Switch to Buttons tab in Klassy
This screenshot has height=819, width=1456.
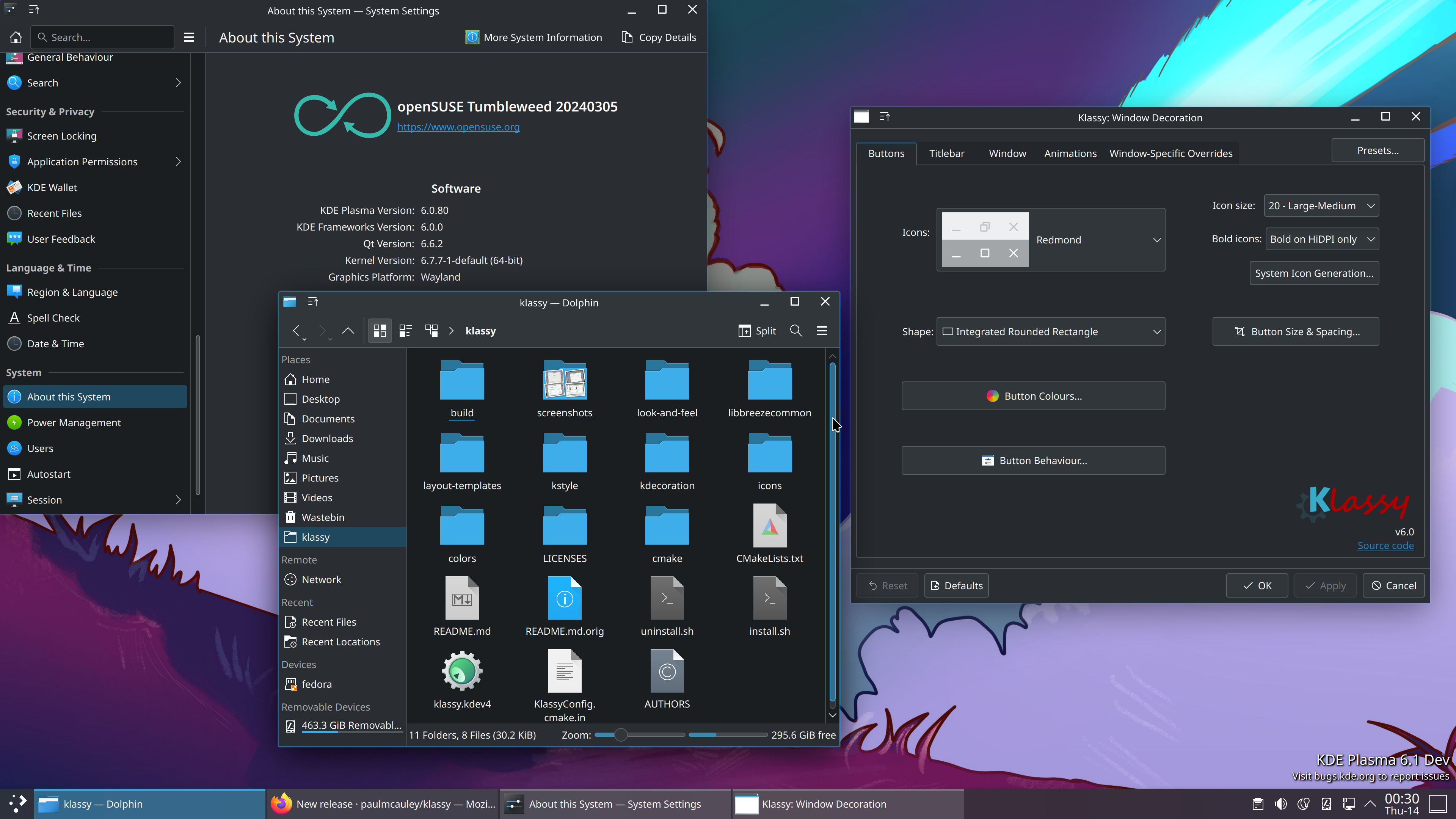click(x=886, y=153)
